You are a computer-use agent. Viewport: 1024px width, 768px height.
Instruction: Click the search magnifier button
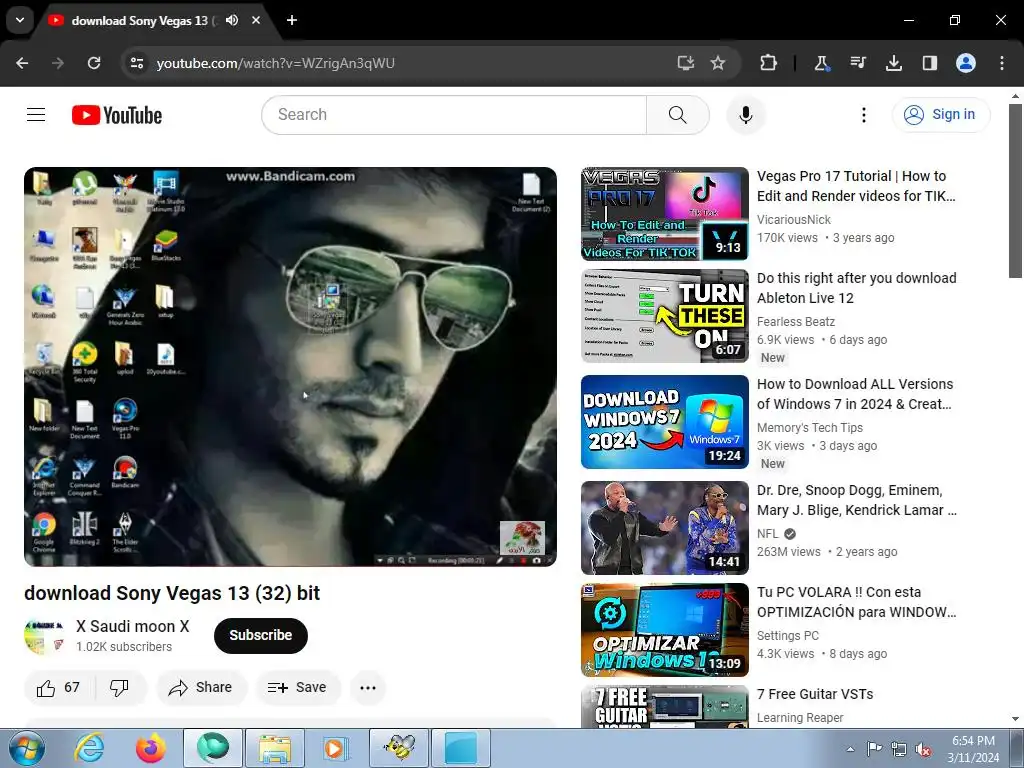pyautogui.click(x=678, y=115)
